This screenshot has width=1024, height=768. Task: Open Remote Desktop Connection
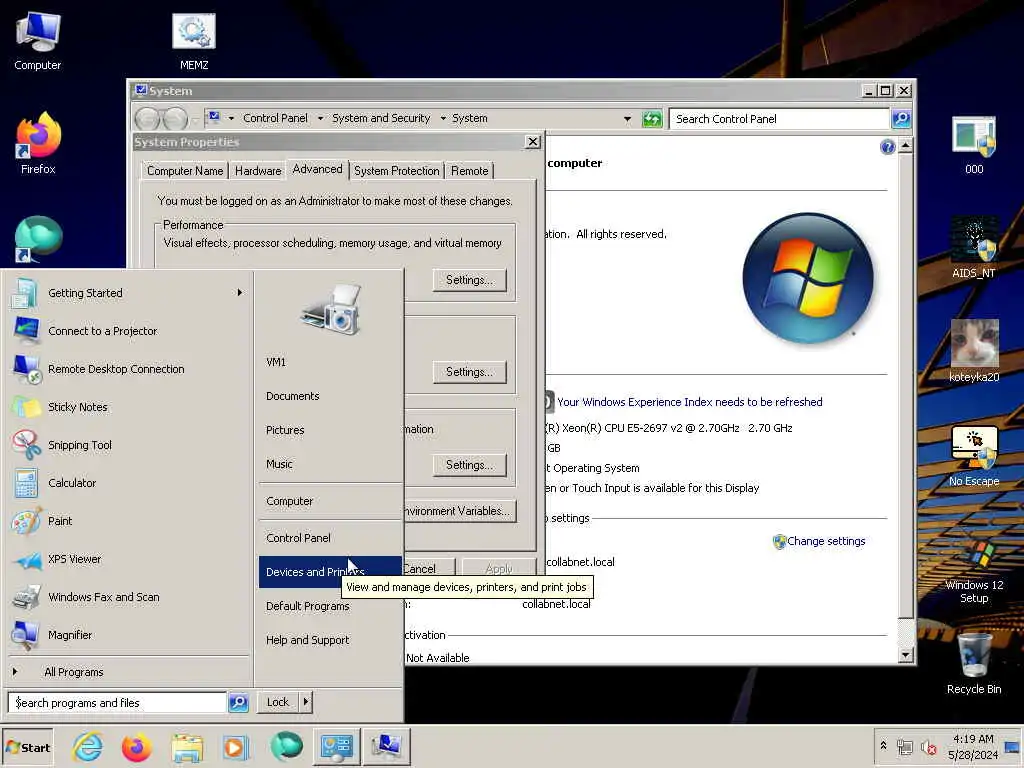click(127, 369)
